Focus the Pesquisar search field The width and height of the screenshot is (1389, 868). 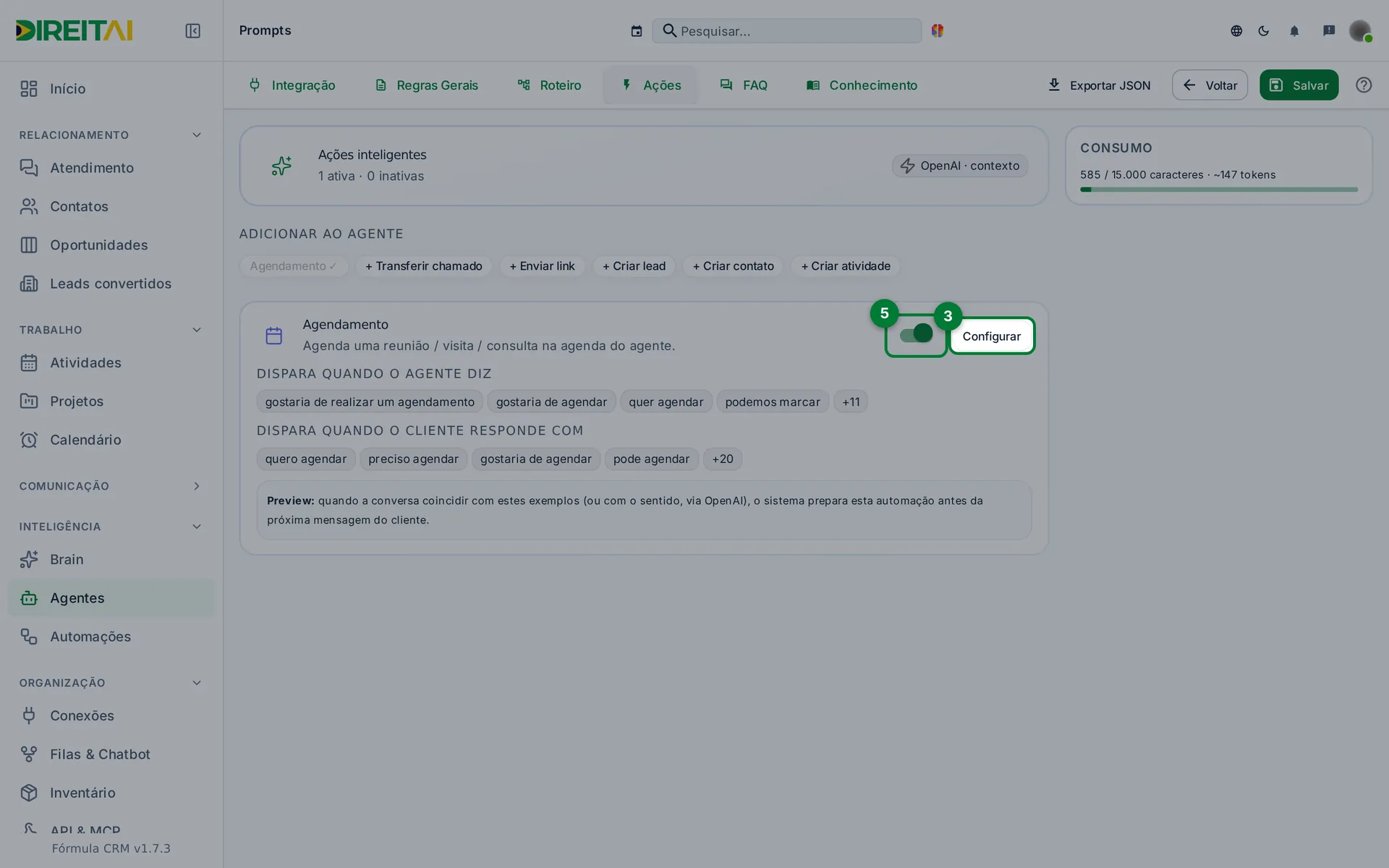[x=786, y=30]
